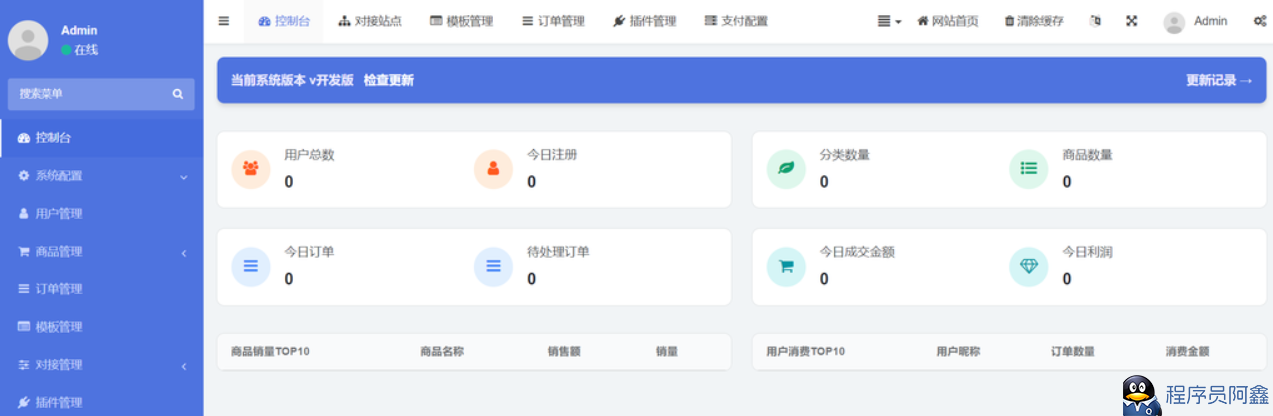Open the top 插件管理 tab
Image resolution: width=1273 pixels, height=416 pixels.
click(x=645, y=21)
